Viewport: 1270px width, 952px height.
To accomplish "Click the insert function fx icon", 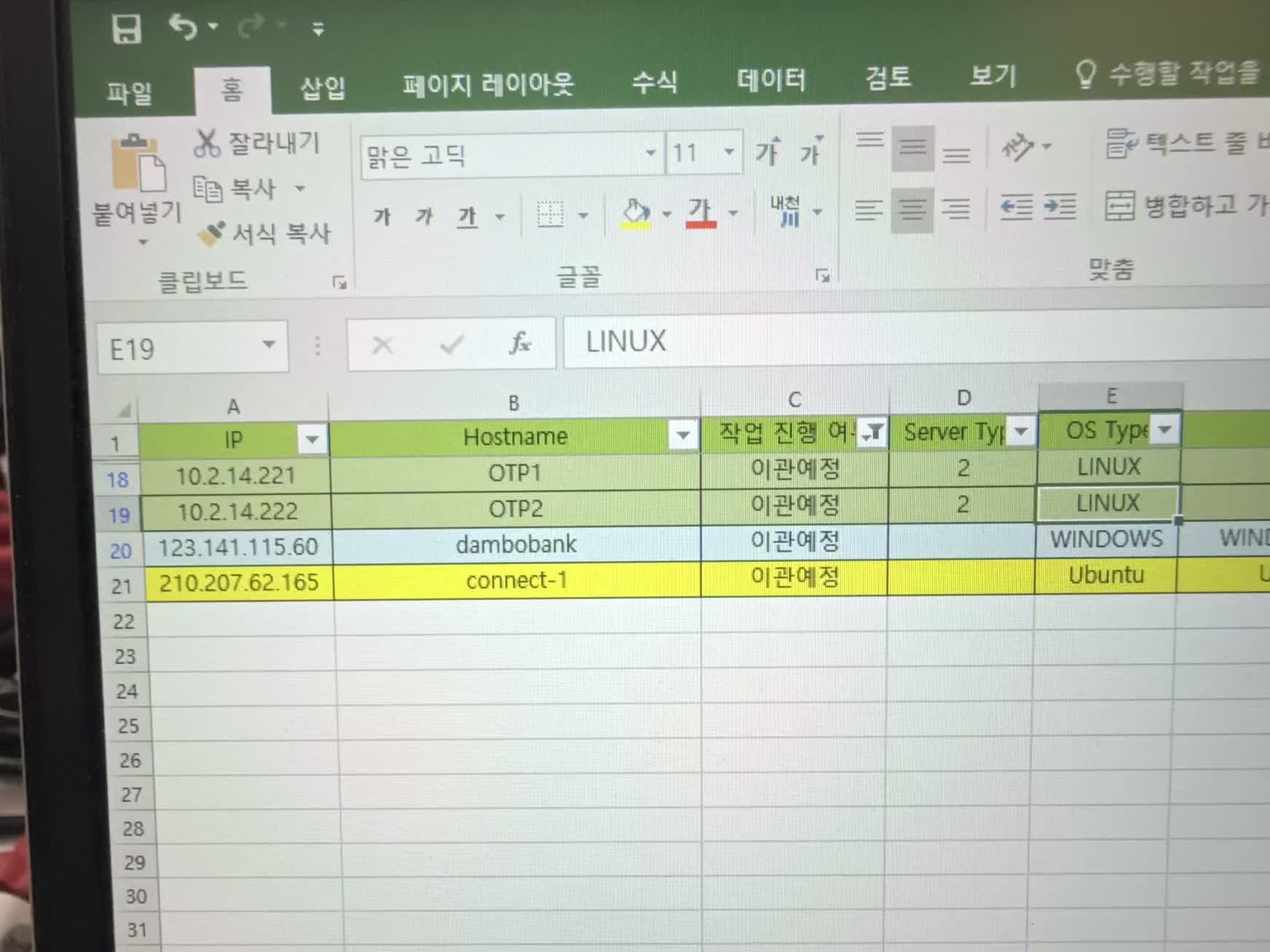I will click(x=520, y=343).
